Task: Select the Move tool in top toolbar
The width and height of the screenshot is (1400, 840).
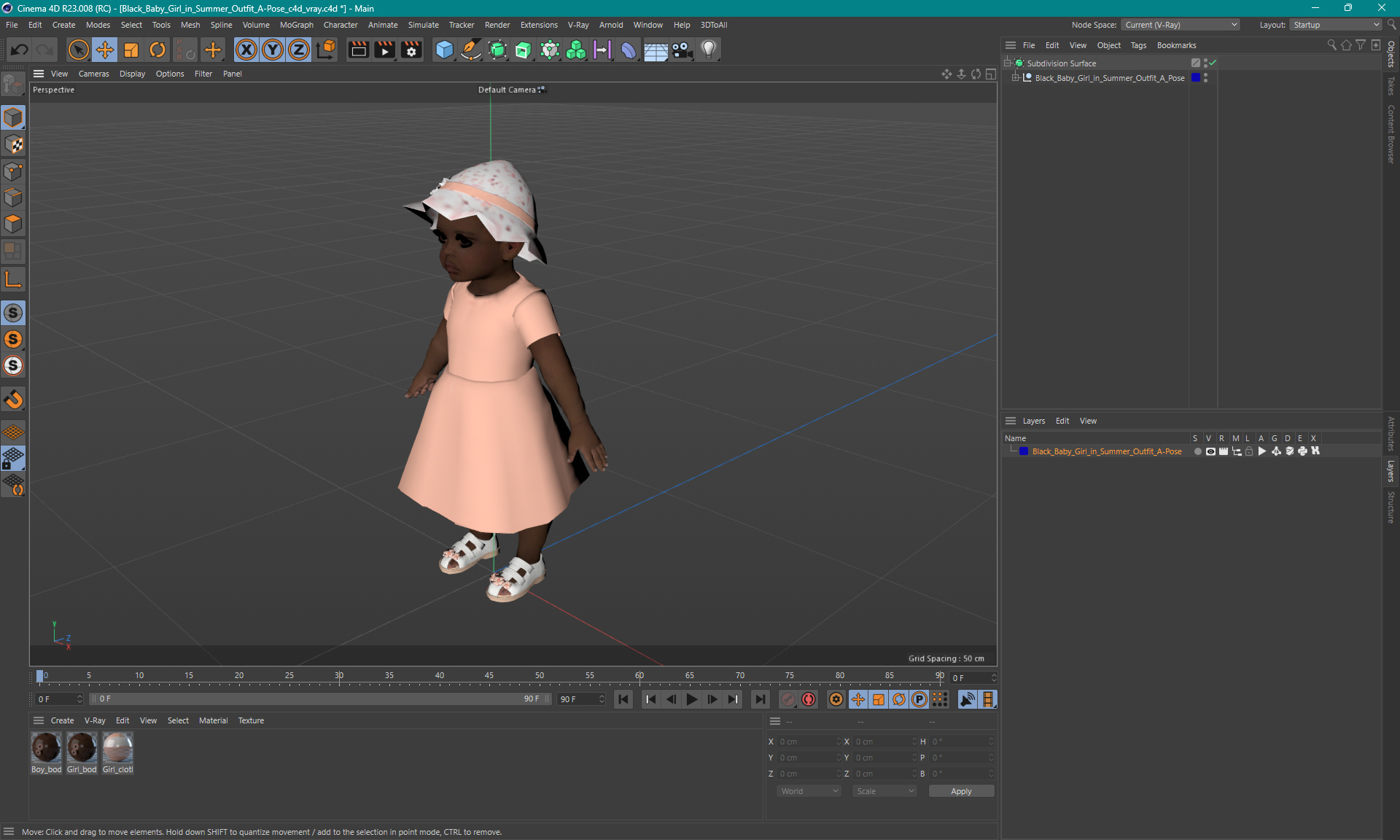Action: coord(105,50)
